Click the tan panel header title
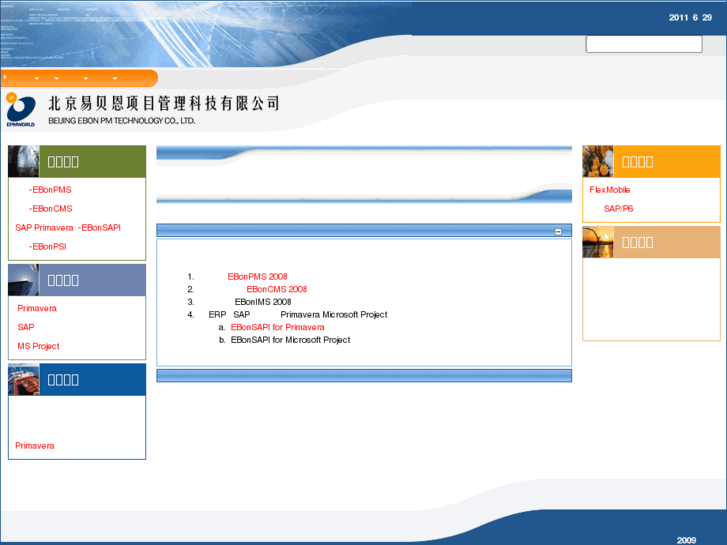This screenshot has width=727, height=545. pos(638,243)
